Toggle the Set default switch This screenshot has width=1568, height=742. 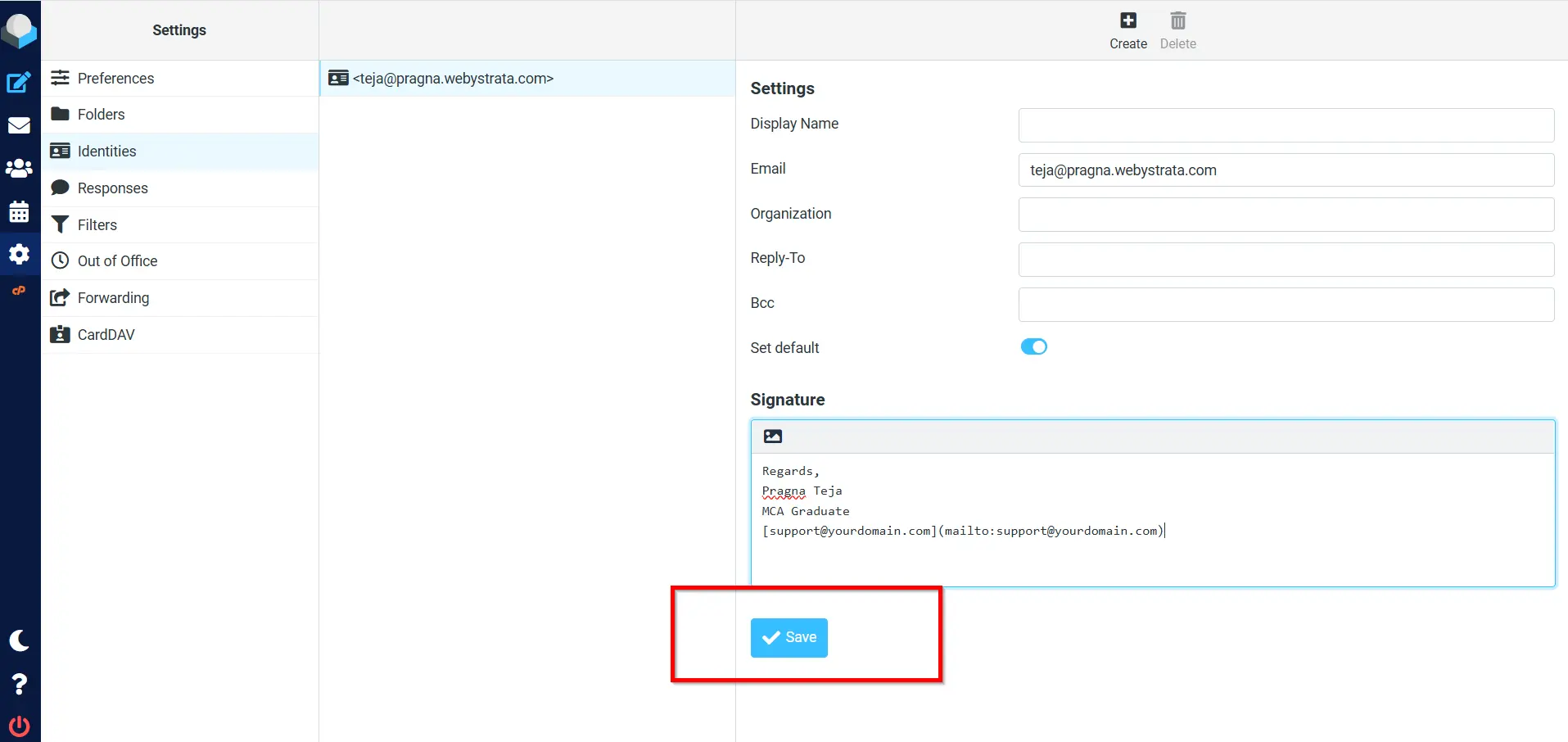click(x=1034, y=346)
